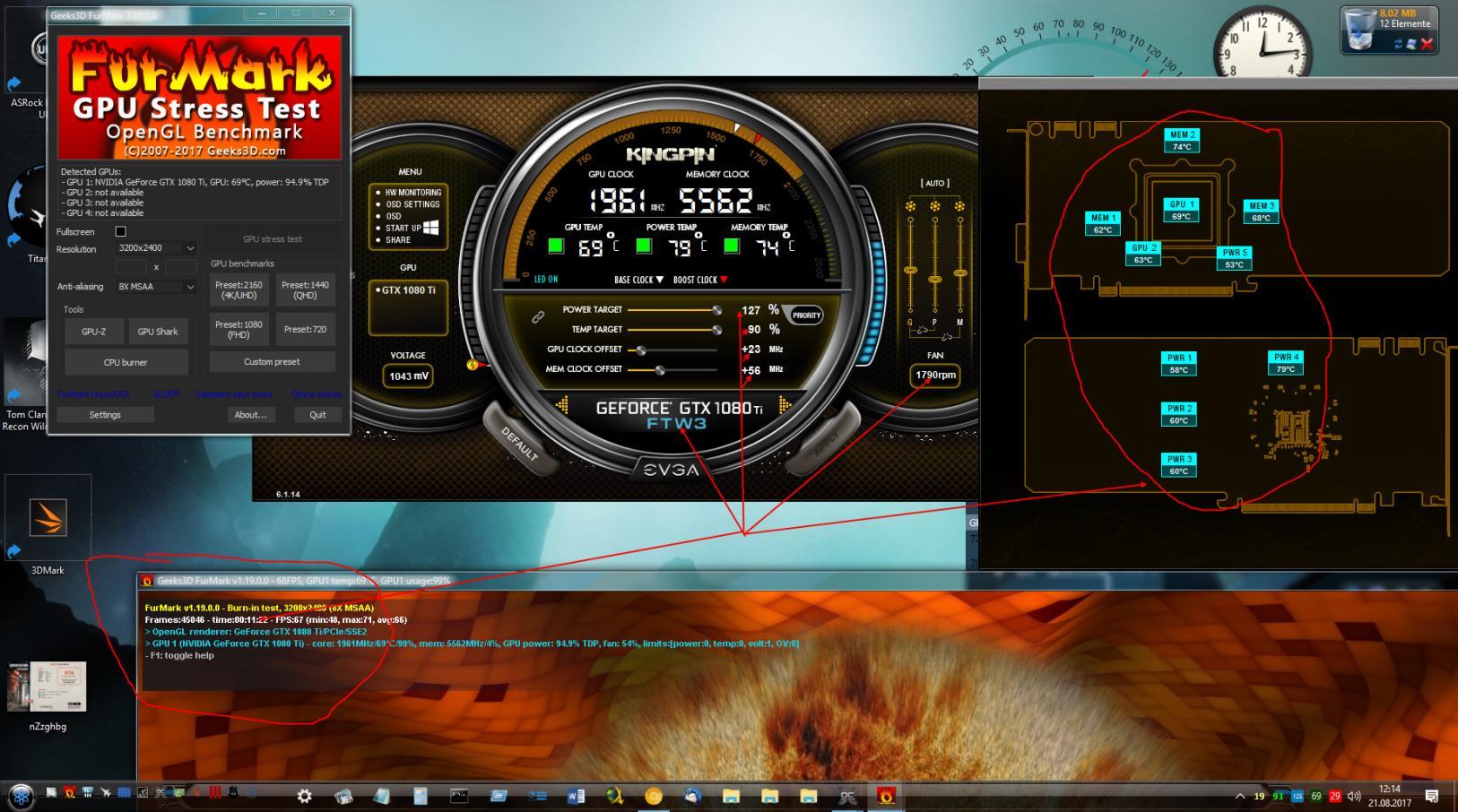Click the G fan icon above the fan slider
The image size is (1458, 812).
click(x=910, y=206)
